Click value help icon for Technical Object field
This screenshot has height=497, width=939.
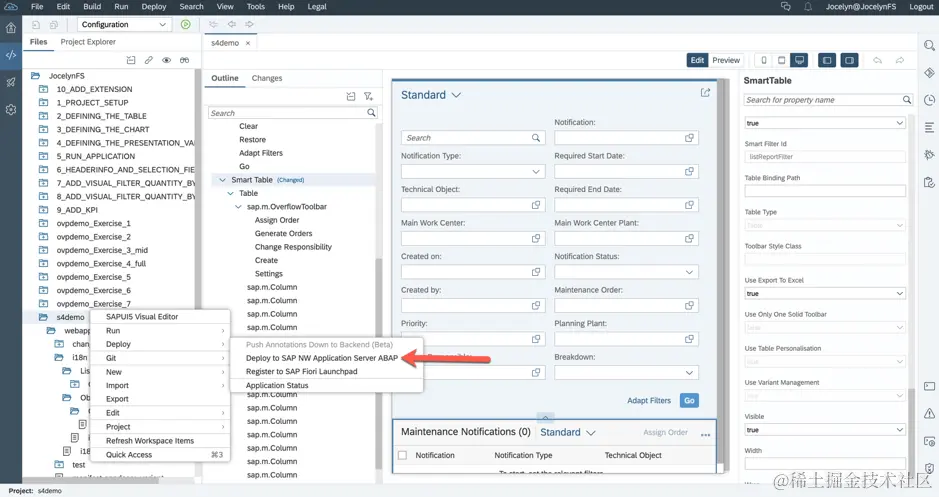point(536,205)
